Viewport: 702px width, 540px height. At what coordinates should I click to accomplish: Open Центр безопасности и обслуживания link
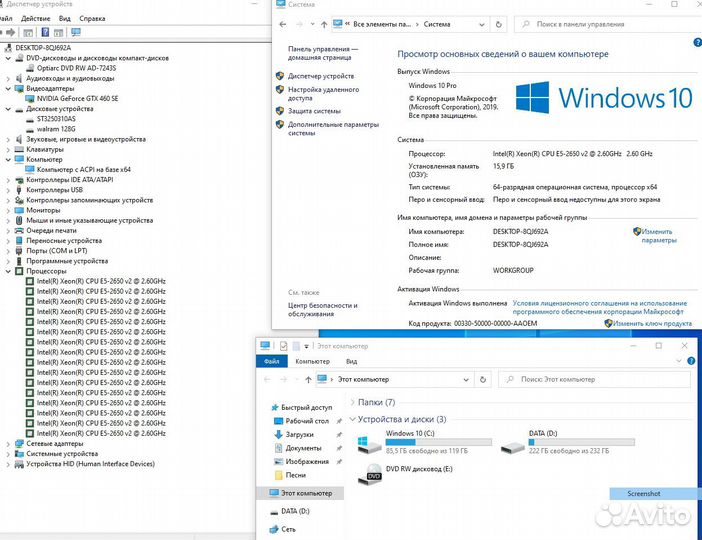pyautogui.click(x=323, y=309)
